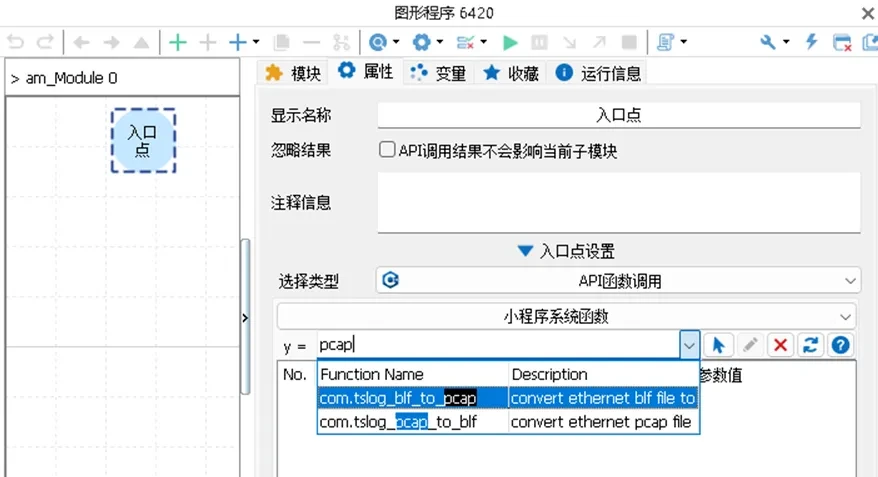Toggle the function name dropdown arrow
This screenshot has height=477, width=878.
click(x=689, y=345)
